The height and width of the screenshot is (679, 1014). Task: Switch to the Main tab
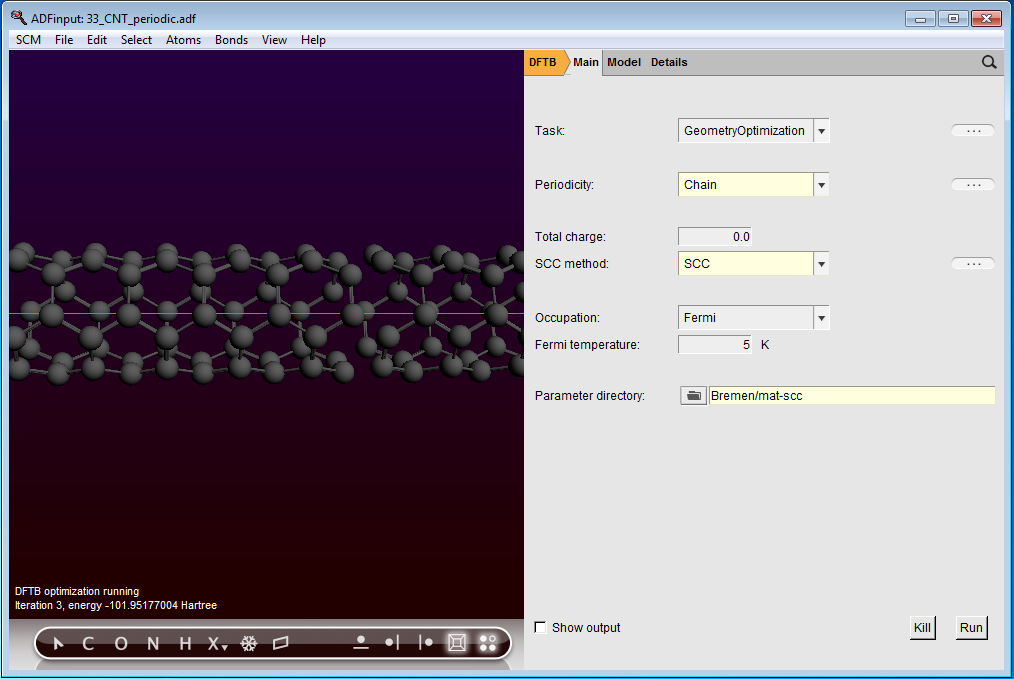point(586,62)
